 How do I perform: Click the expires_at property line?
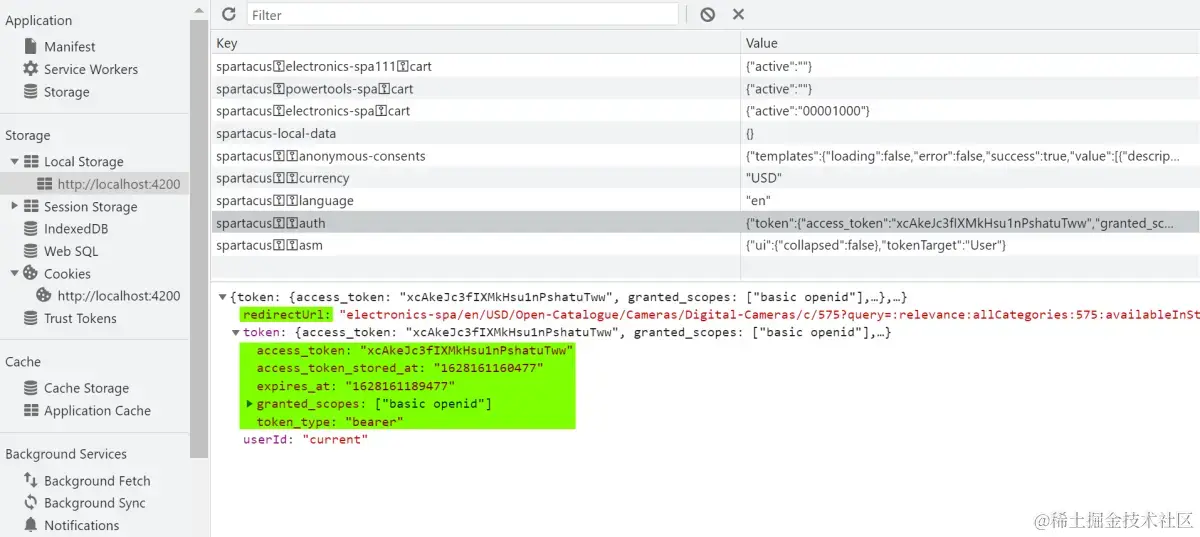[x=355, y=386]
